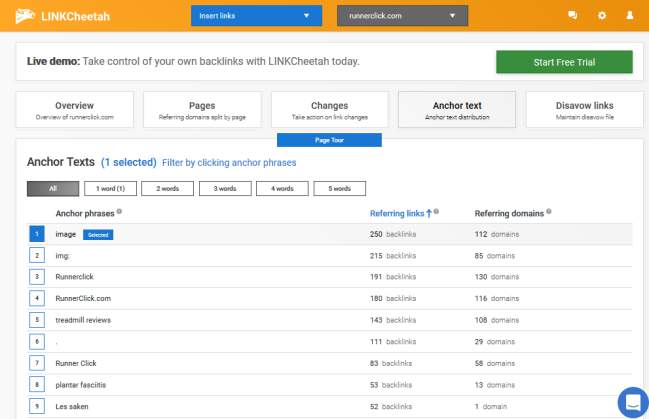The height and width of the screenshot is (419, 649).
Task: Select row 2 checkbox for img:
Action: point(37,255)
